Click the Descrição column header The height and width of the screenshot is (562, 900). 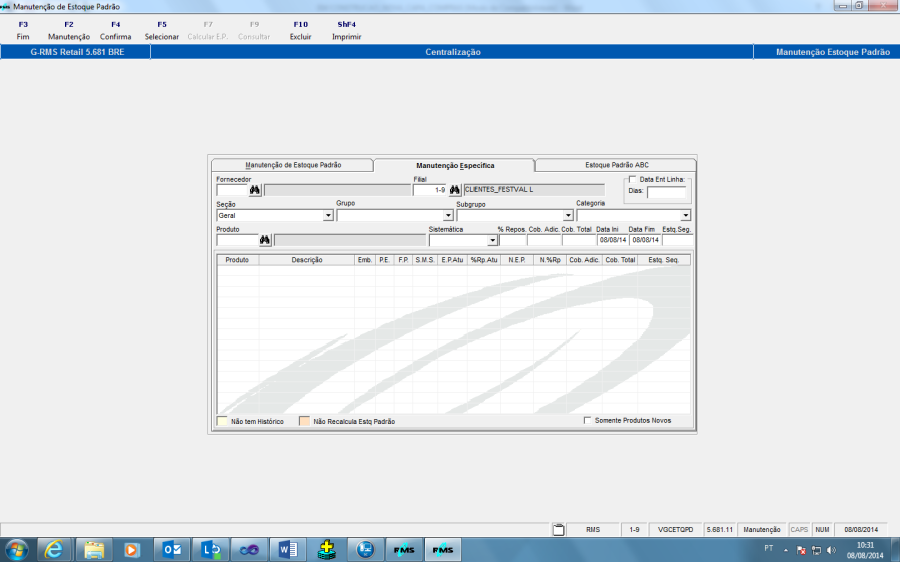(307, 260)
